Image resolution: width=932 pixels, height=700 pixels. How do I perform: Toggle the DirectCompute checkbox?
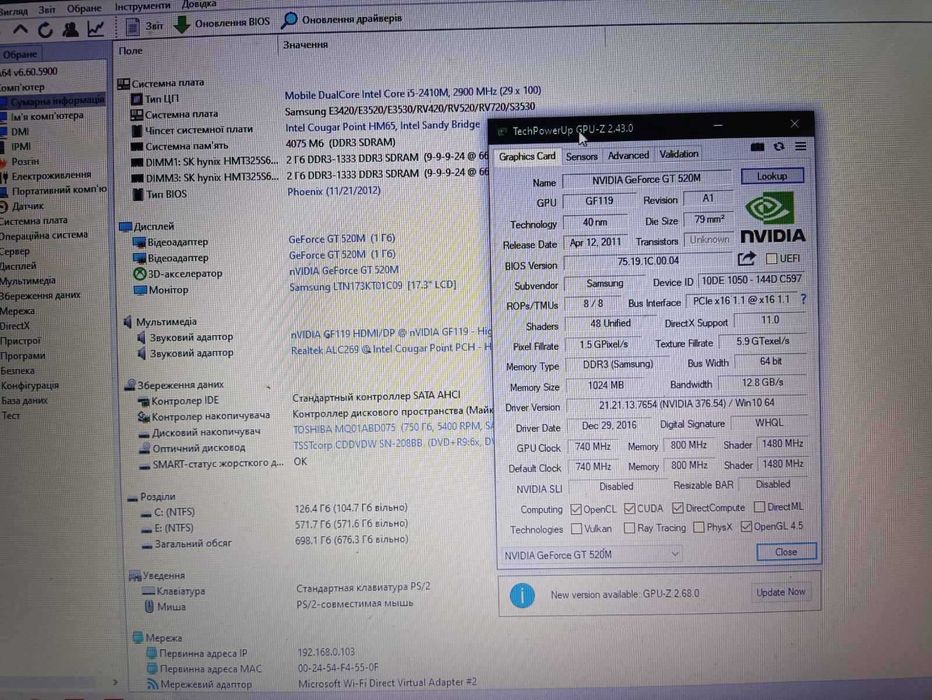[678, 508]
